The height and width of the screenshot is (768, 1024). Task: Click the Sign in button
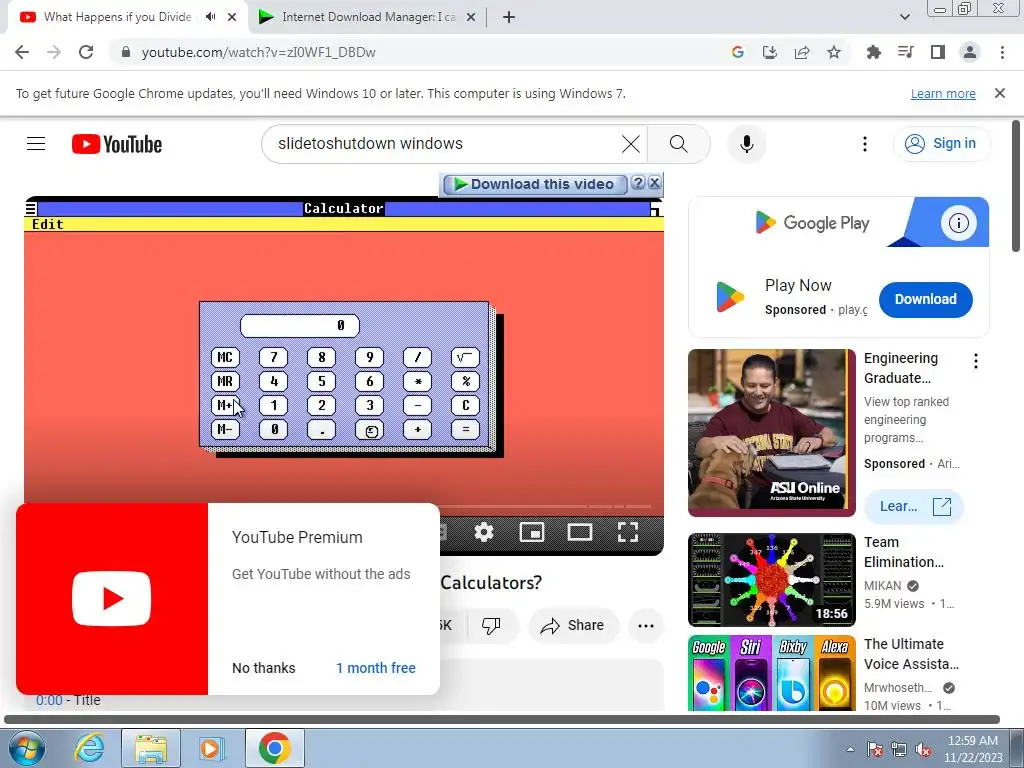click(941, 144)
